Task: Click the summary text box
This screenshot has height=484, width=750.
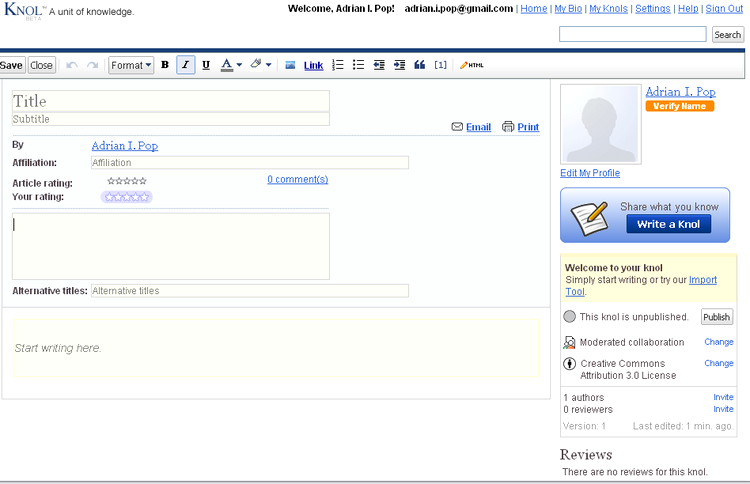Action: [x=171, y=246]
